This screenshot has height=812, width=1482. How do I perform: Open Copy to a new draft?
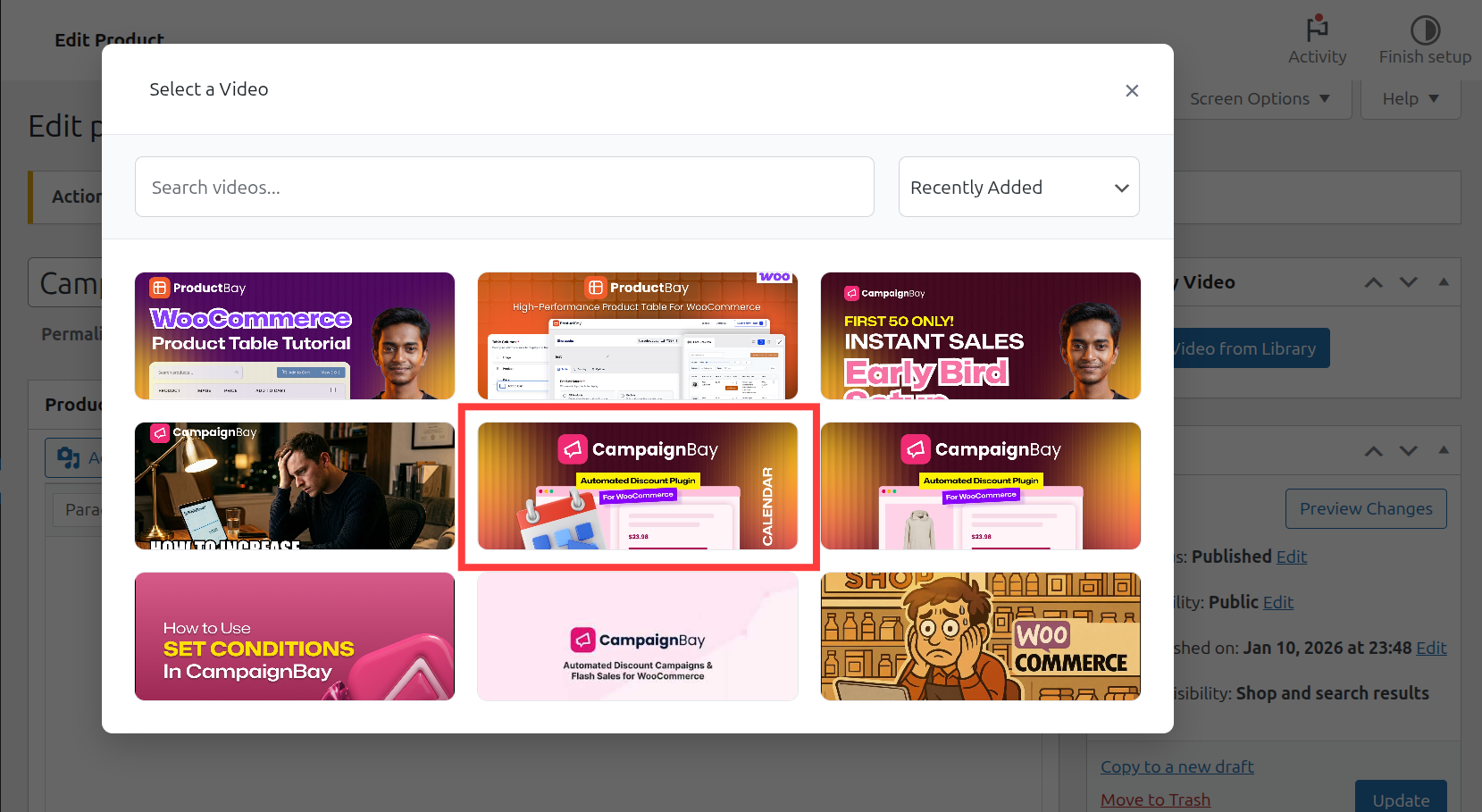pyautogui.click(x=1176, y=766)
